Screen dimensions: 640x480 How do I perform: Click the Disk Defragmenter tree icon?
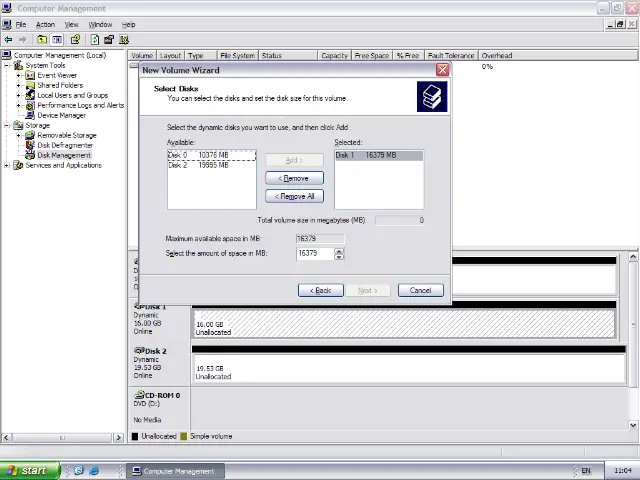click(30, 145)
